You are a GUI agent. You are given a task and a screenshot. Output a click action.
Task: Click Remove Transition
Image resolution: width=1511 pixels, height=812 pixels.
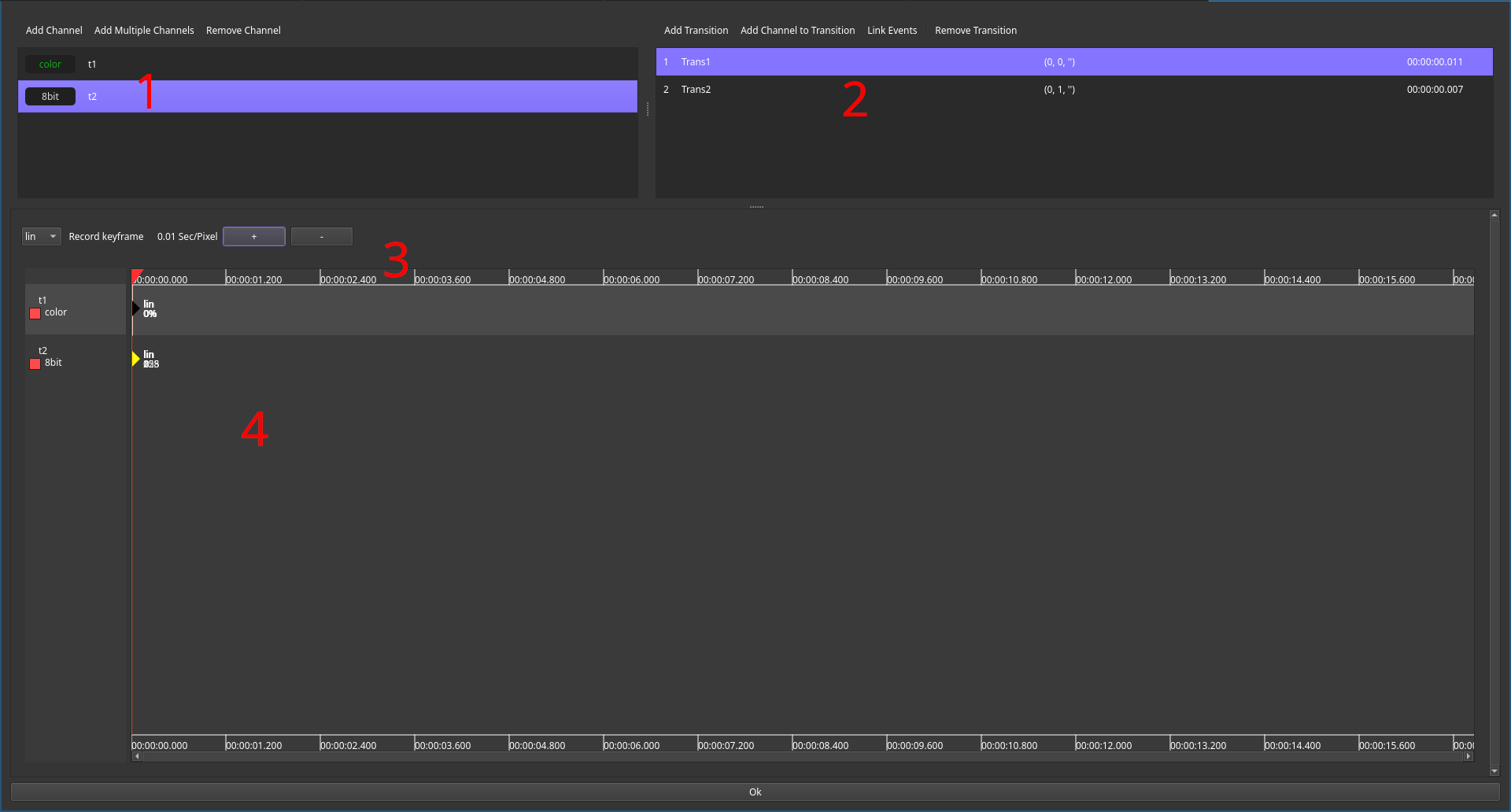click(x=976, y=31)
